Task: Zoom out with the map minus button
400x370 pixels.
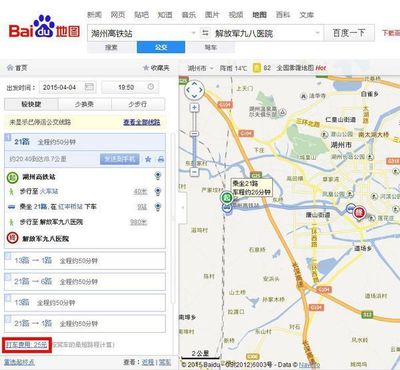Action: click(x=194, y=172)
